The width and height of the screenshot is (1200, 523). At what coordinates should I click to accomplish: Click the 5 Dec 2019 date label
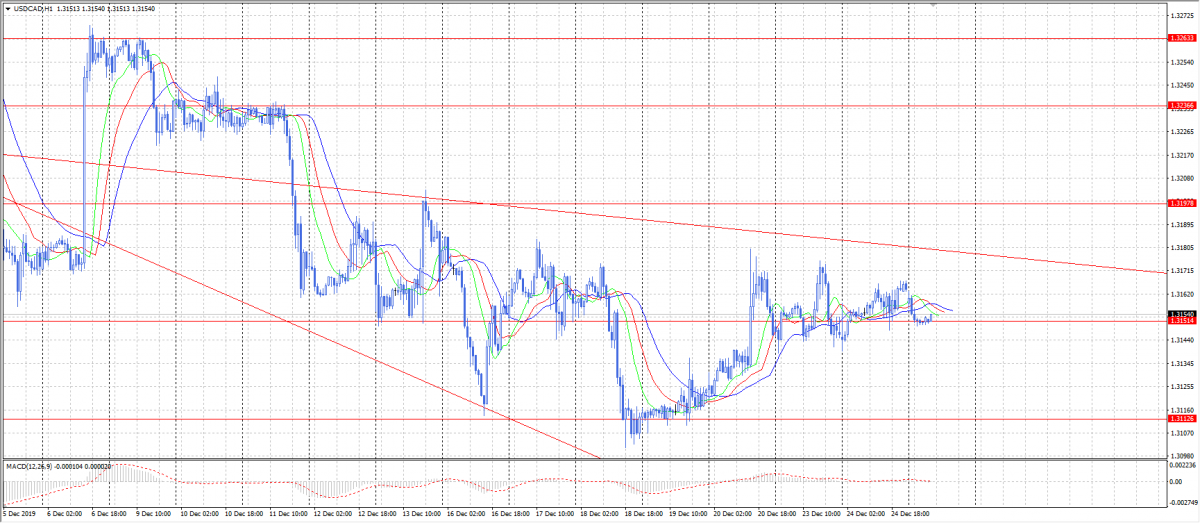point(19,513)
